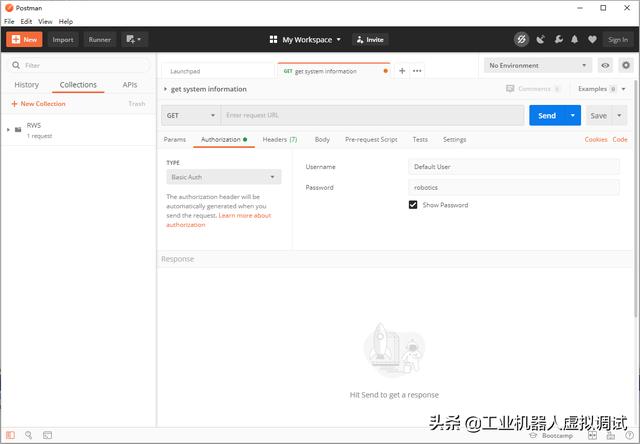Open the My Workspace switcher
This screenshot has height=444, width=640.
[305, 40]
